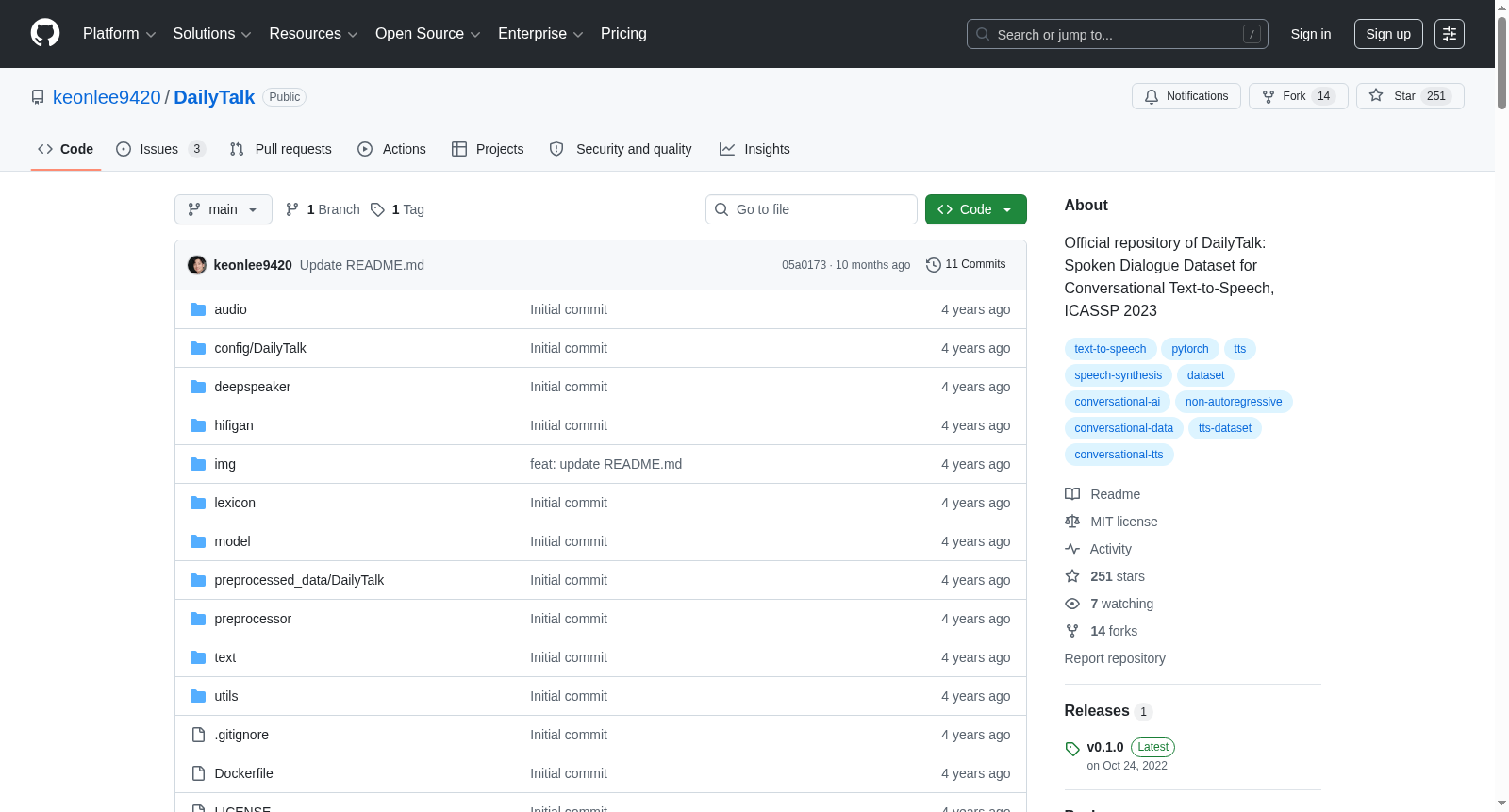Click the forks count fork icon
The image size is (1509, 812).
point(1072,631)
